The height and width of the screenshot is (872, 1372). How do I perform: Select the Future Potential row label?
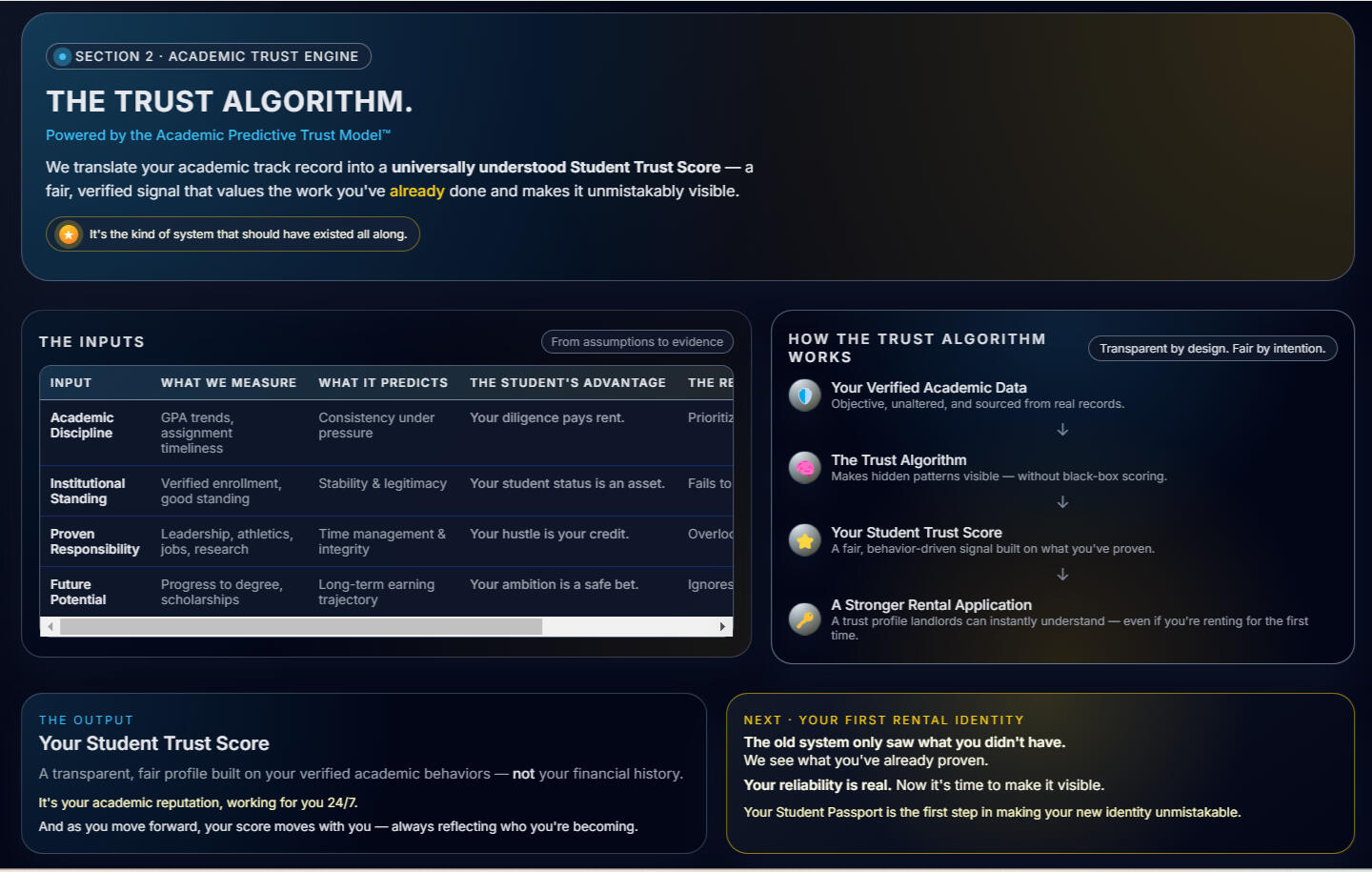[x=78, y=592]
